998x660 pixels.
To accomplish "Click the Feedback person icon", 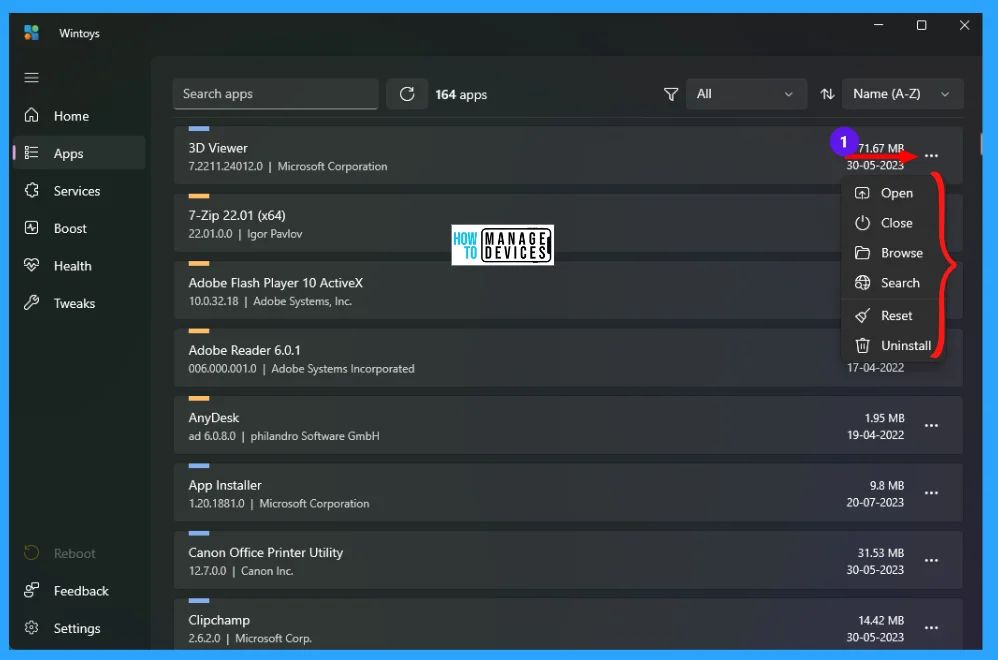I will pyautogui.click(x=31, y=590).
